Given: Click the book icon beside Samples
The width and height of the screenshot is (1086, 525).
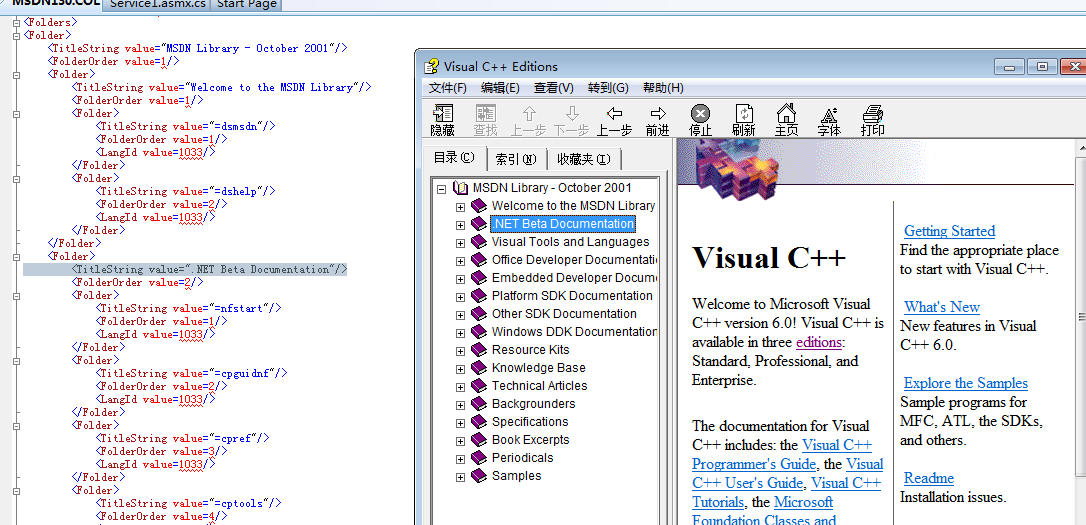Looking at the screenshot, I should pos(479,476).
